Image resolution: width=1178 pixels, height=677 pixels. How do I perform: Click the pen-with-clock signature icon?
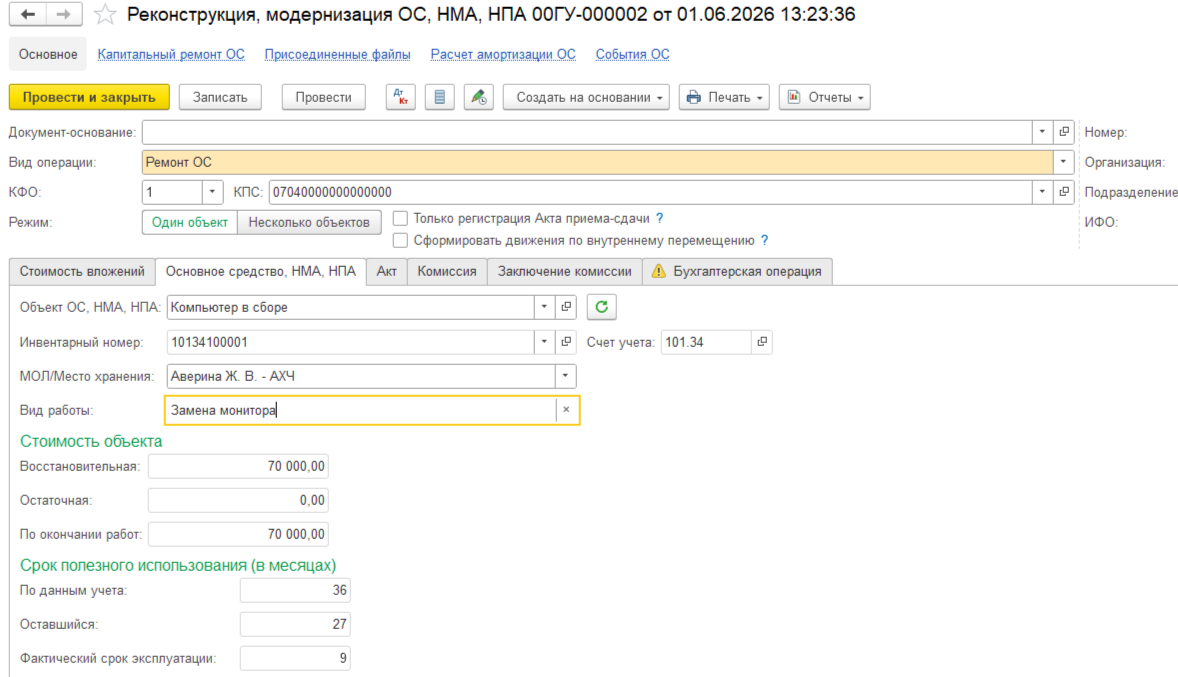click(x=479, y=97)
